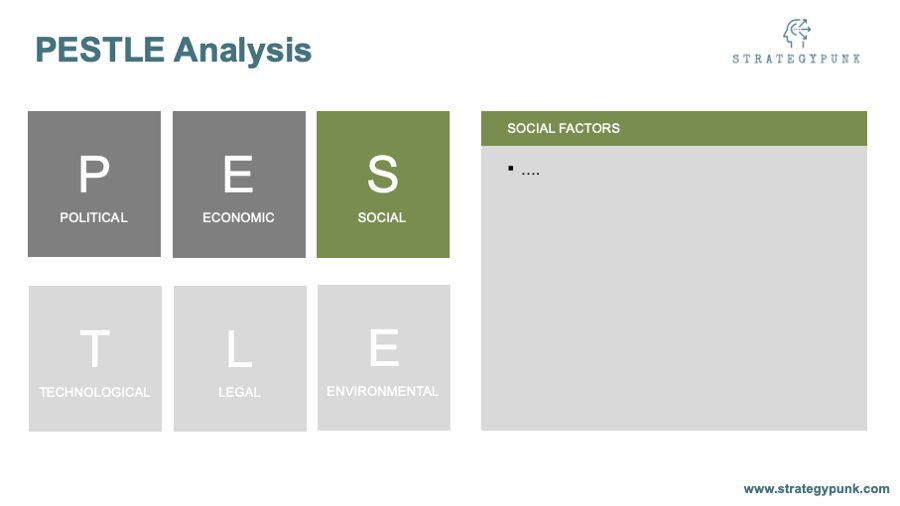The width and height of the screenshot is (900, 506).
Task: Click the green Social tile
Action: coord(383,184)
